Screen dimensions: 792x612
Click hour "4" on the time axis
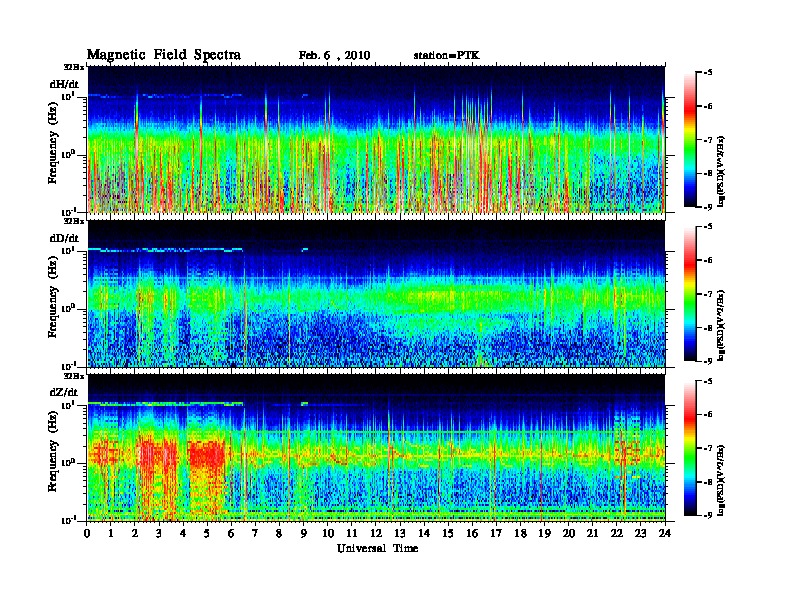[183, 534]
